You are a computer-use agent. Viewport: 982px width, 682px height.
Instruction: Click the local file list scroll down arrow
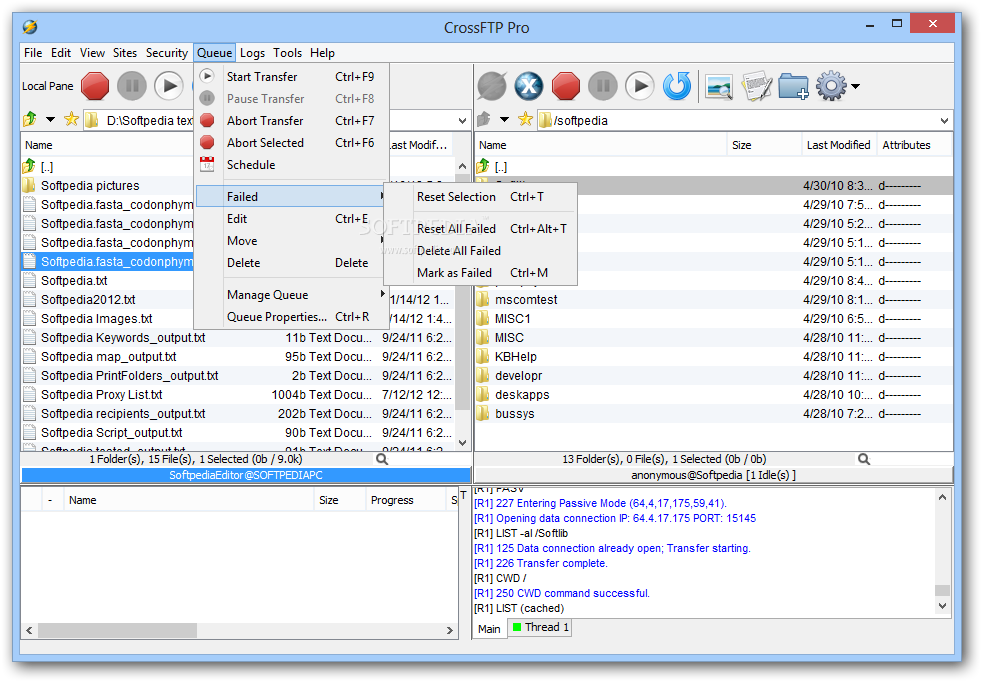tap(462, 443)
